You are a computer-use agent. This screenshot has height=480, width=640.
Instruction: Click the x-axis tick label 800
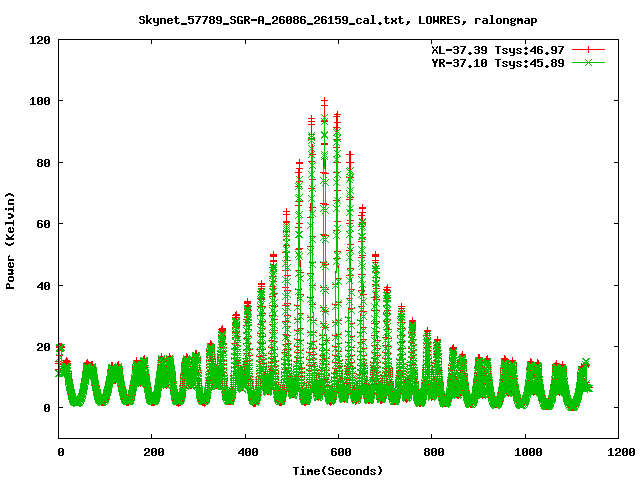(434, 452)
